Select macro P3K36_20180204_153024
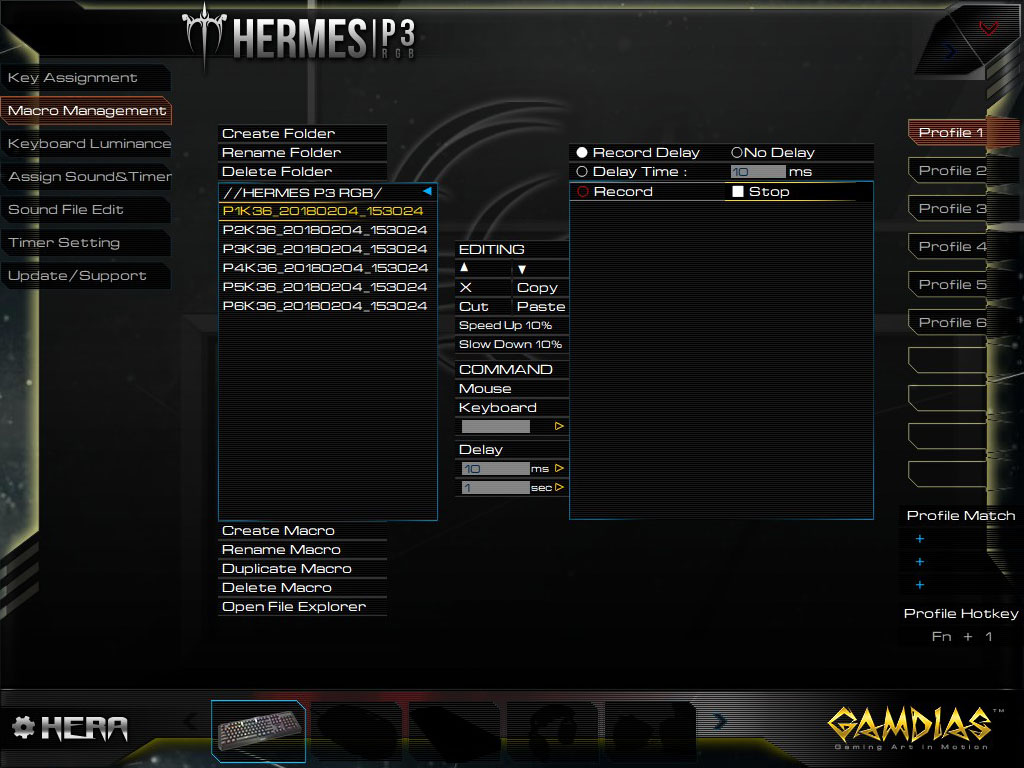1024x768 pixels. pyautogui.click(x=327, y=249)
